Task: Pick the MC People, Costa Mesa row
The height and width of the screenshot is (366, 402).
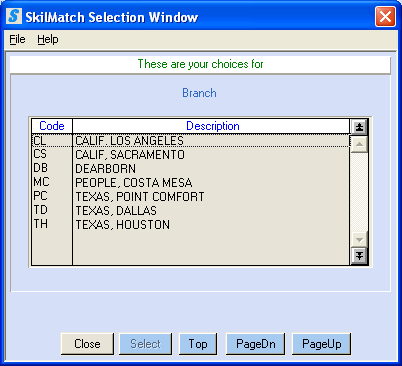Action: (x=191, y=183)
